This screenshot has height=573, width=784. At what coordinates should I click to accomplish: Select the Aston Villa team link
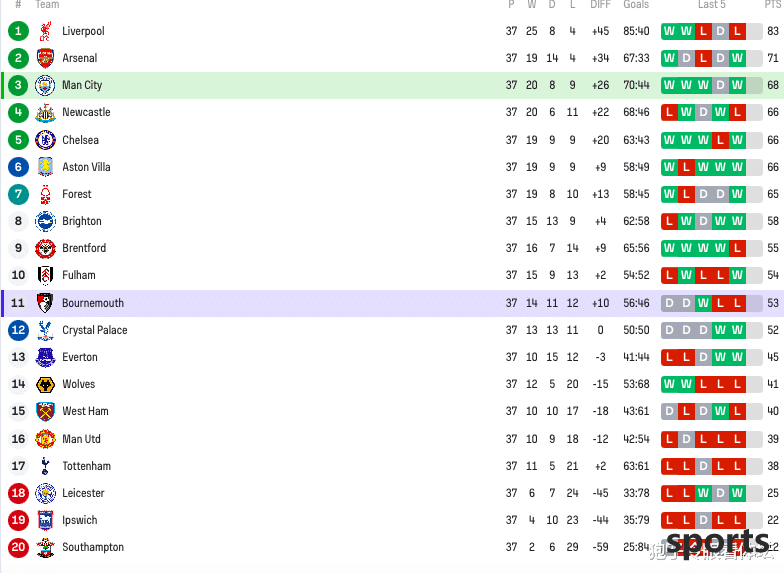pos(86,167)
